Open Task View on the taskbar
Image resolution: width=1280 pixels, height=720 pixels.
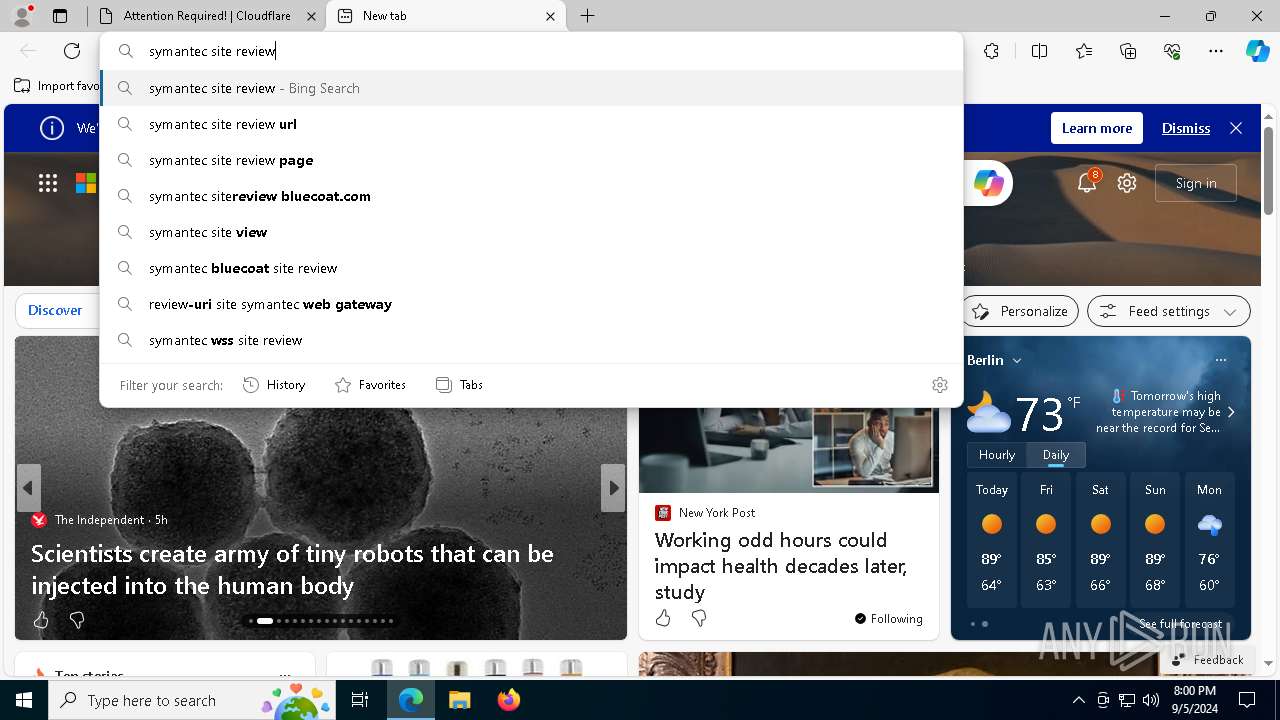[x=360, y=700]
